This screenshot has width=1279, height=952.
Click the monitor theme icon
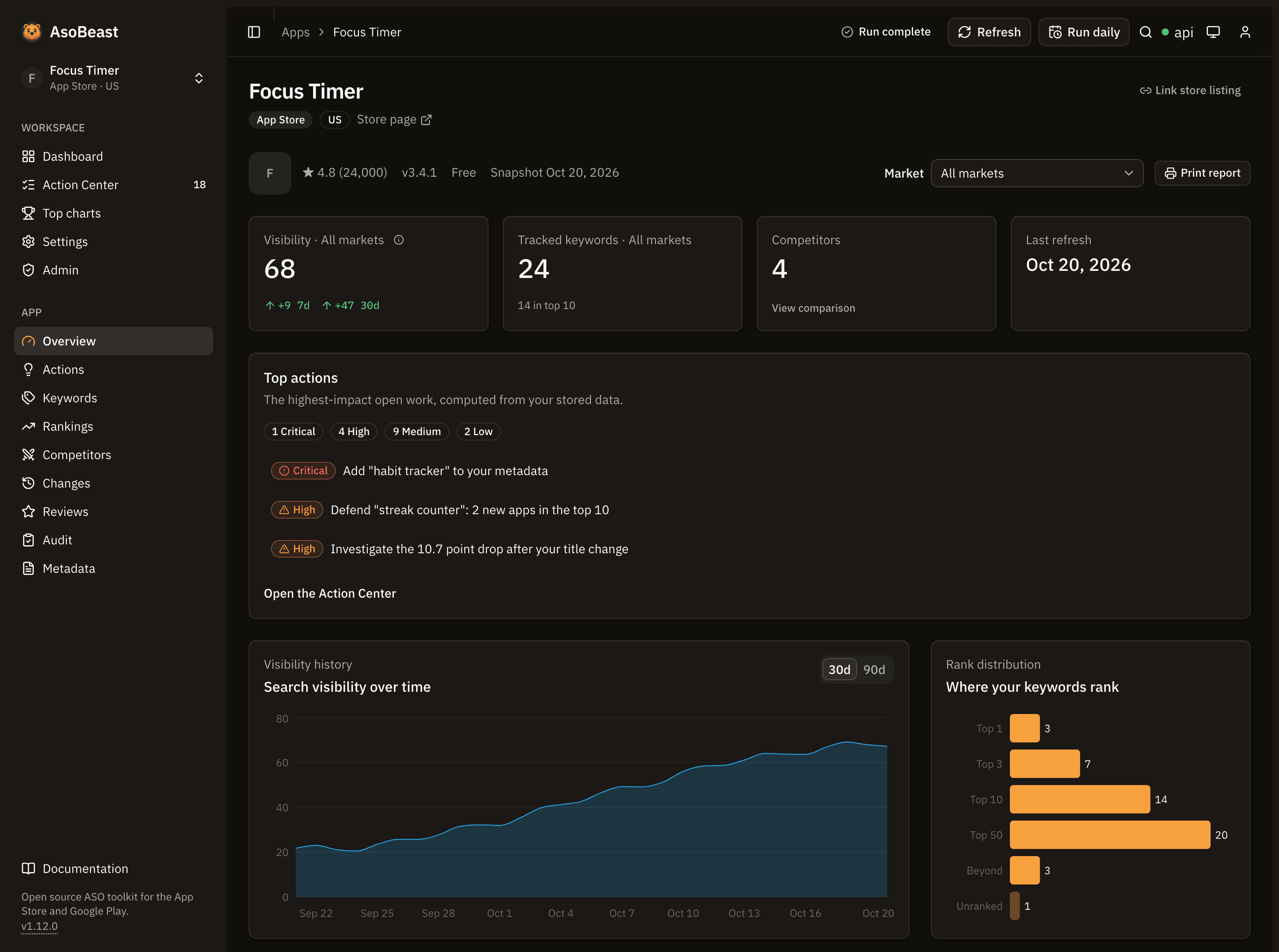[x=1213, y=32]
